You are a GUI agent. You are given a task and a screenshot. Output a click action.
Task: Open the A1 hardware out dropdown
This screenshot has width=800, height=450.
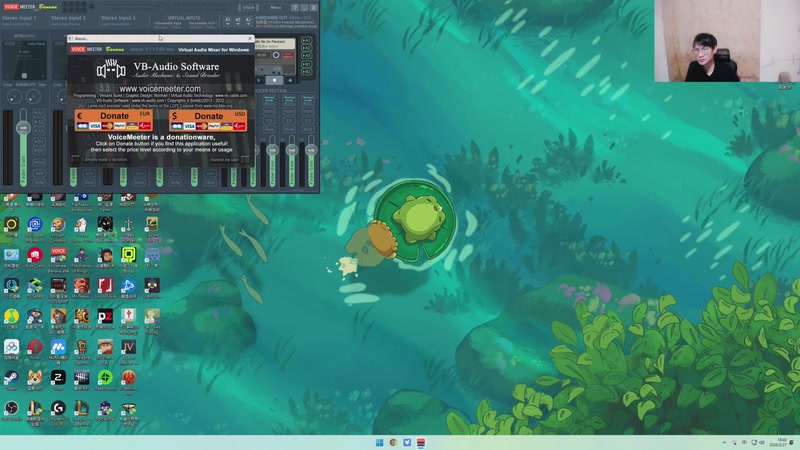click(x=228, y=21)
